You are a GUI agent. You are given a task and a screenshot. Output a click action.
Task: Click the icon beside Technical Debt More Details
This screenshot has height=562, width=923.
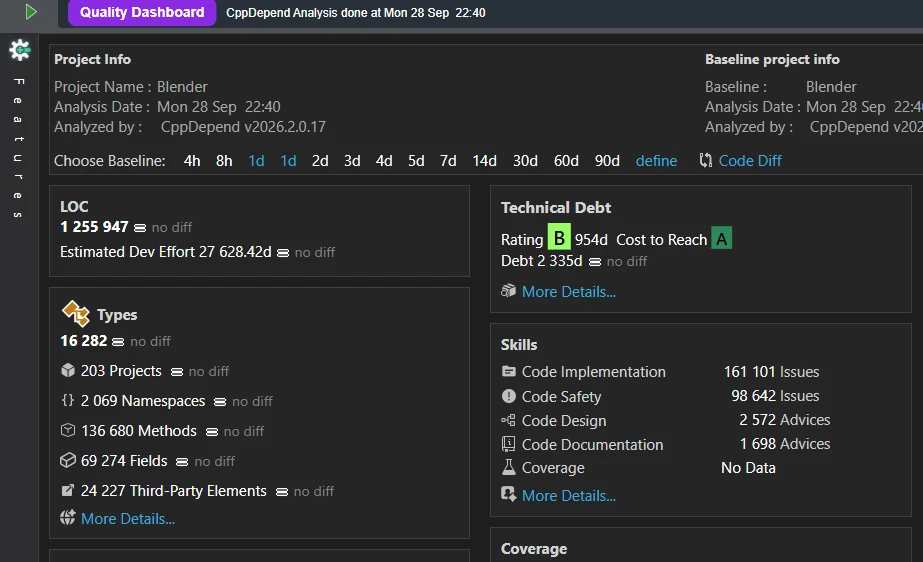(508, 291)
